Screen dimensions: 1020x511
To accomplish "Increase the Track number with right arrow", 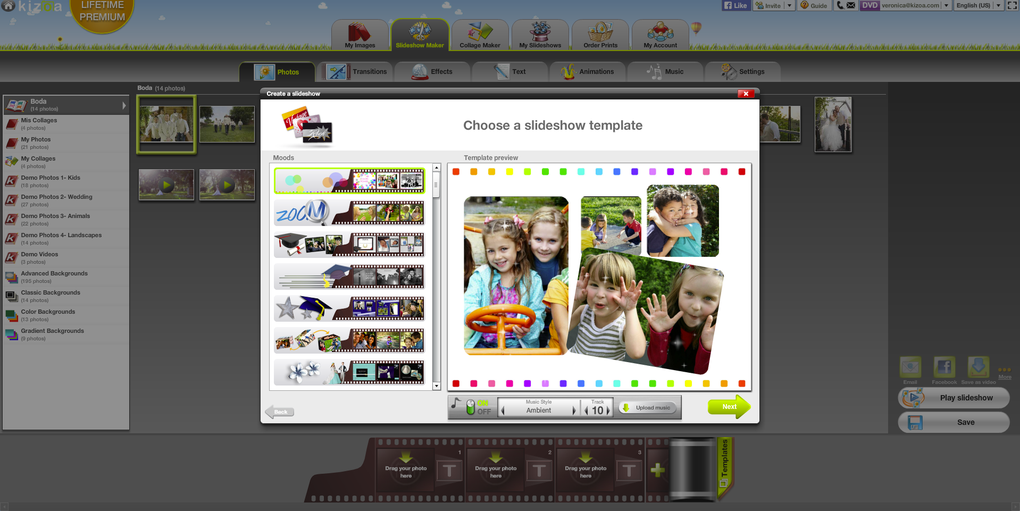I will [x=608, y=411].
